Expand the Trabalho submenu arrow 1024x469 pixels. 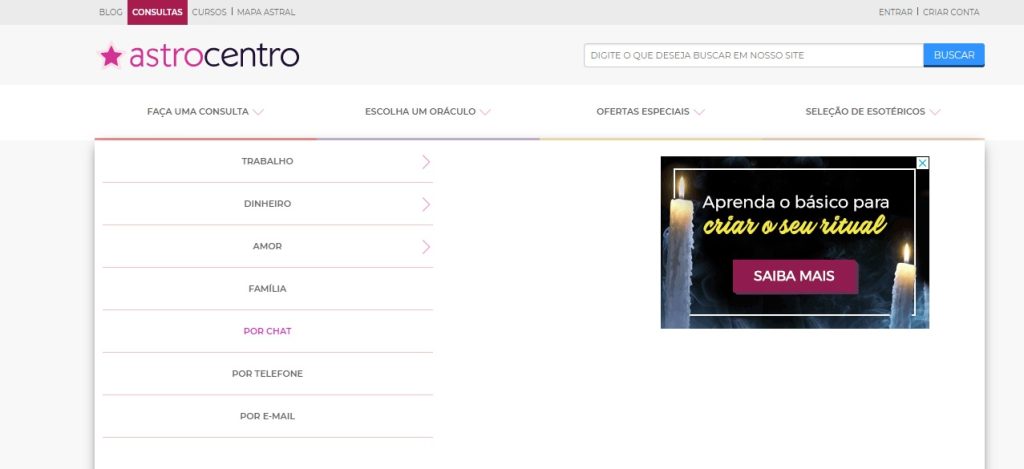click(x=426, y=162)
